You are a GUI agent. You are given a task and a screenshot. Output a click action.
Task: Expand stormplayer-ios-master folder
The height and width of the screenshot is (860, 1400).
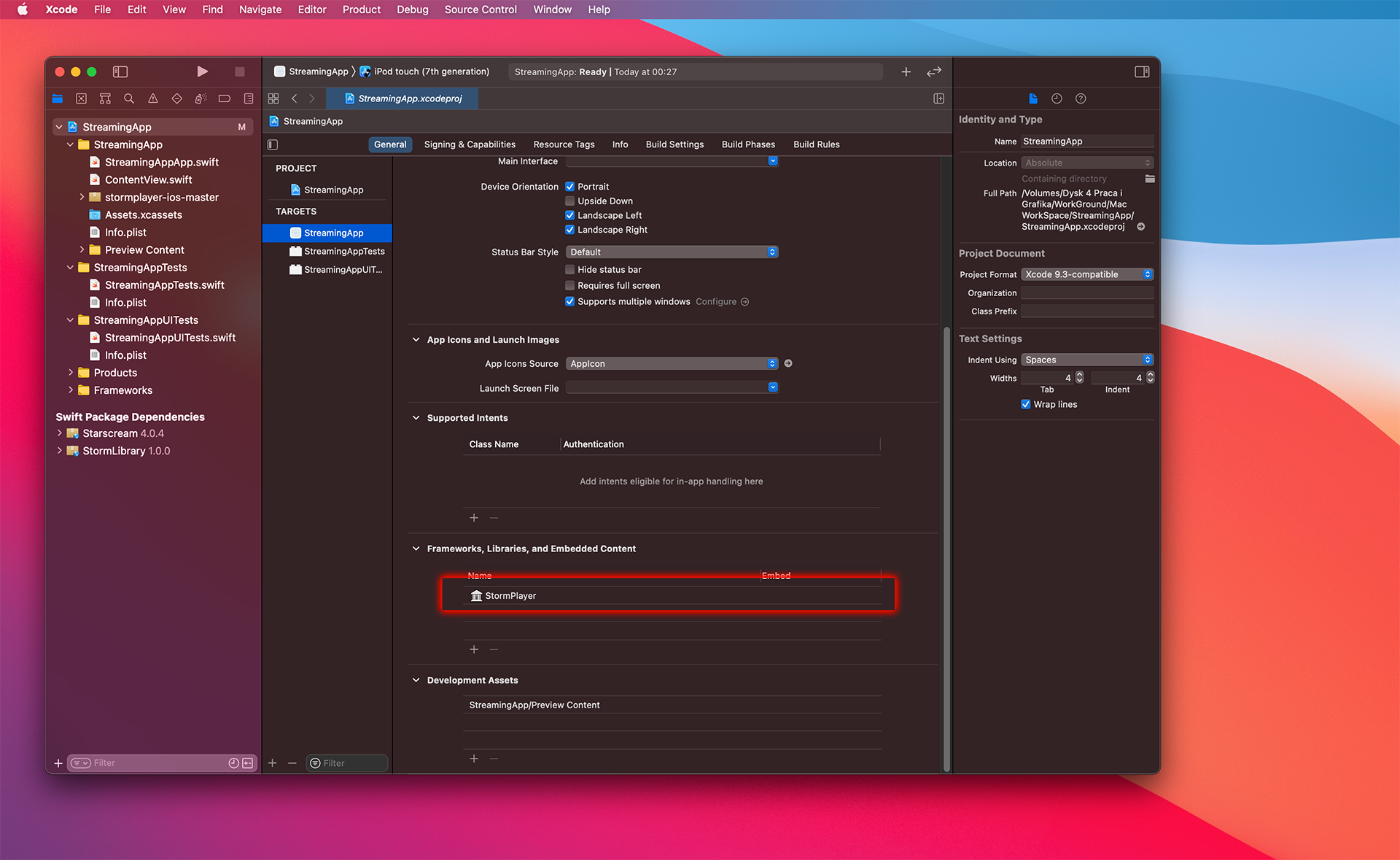[x=82, y=197]
